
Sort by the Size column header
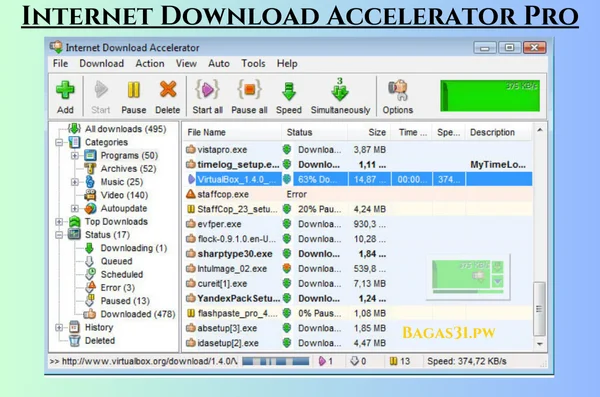tap(369, 132)
